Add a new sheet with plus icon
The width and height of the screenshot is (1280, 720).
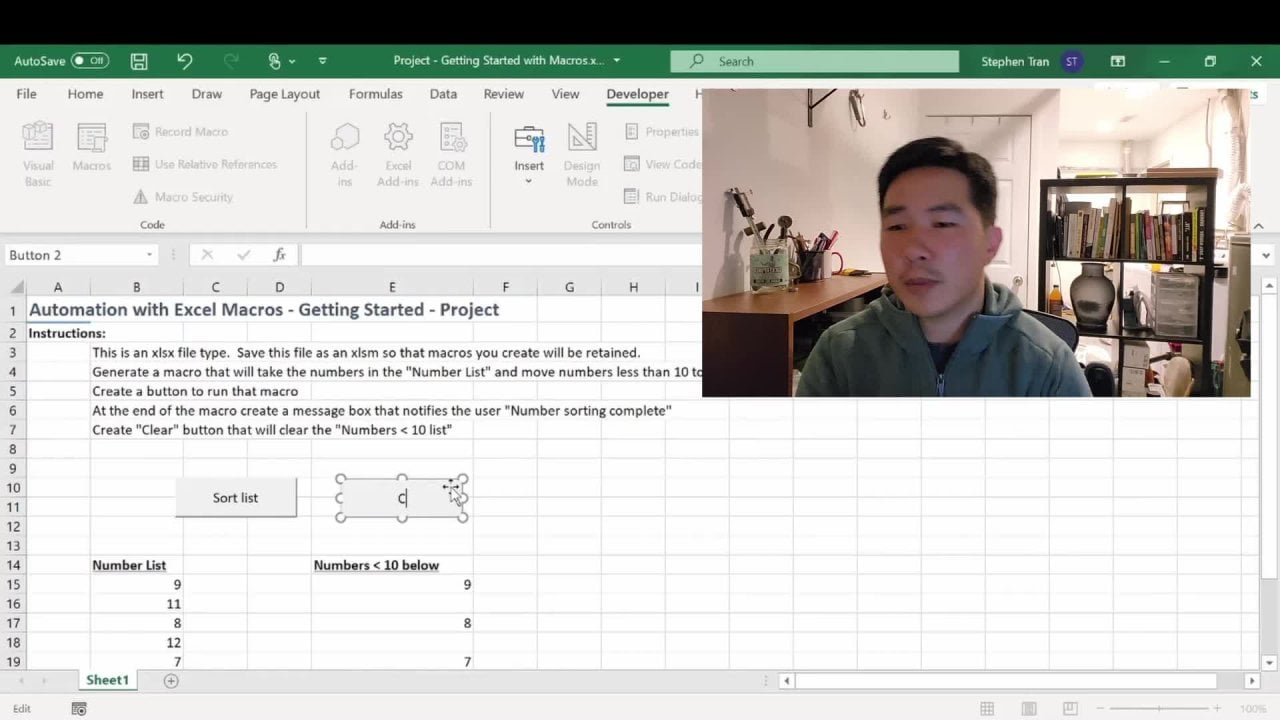[171, 681]
